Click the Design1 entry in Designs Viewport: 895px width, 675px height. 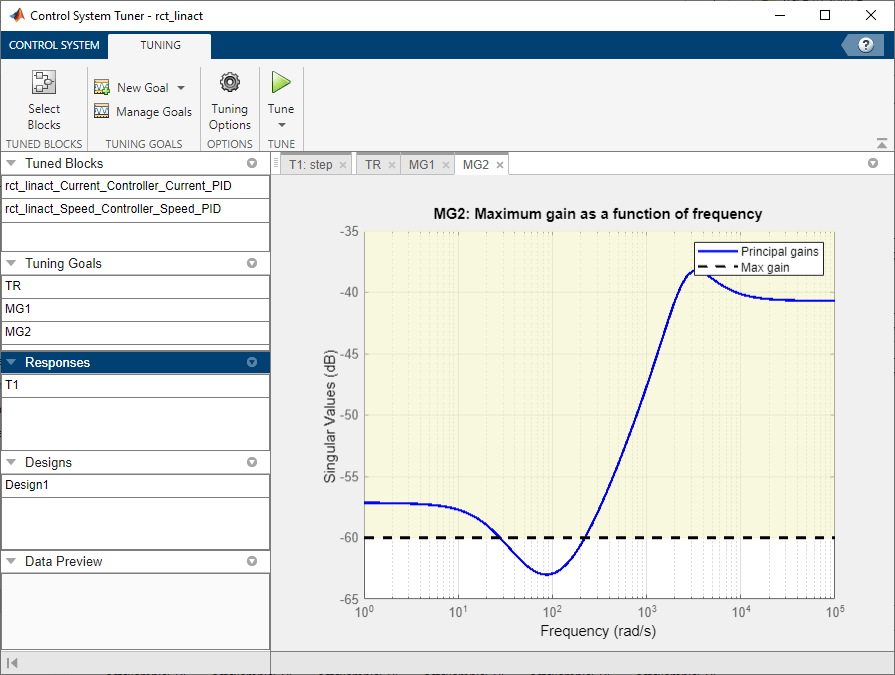point(25,485)
